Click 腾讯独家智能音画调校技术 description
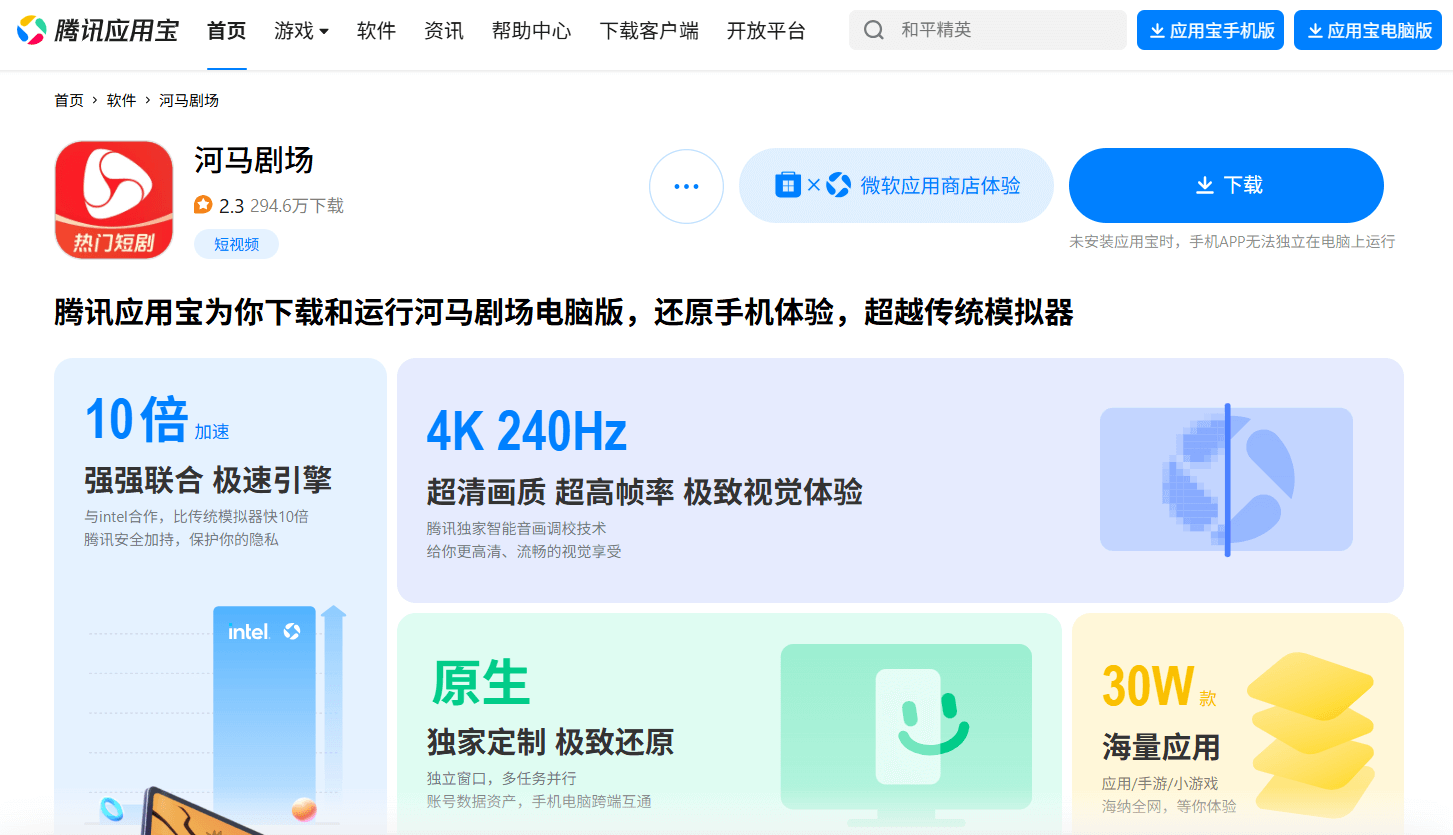 [x=517, y=528]
